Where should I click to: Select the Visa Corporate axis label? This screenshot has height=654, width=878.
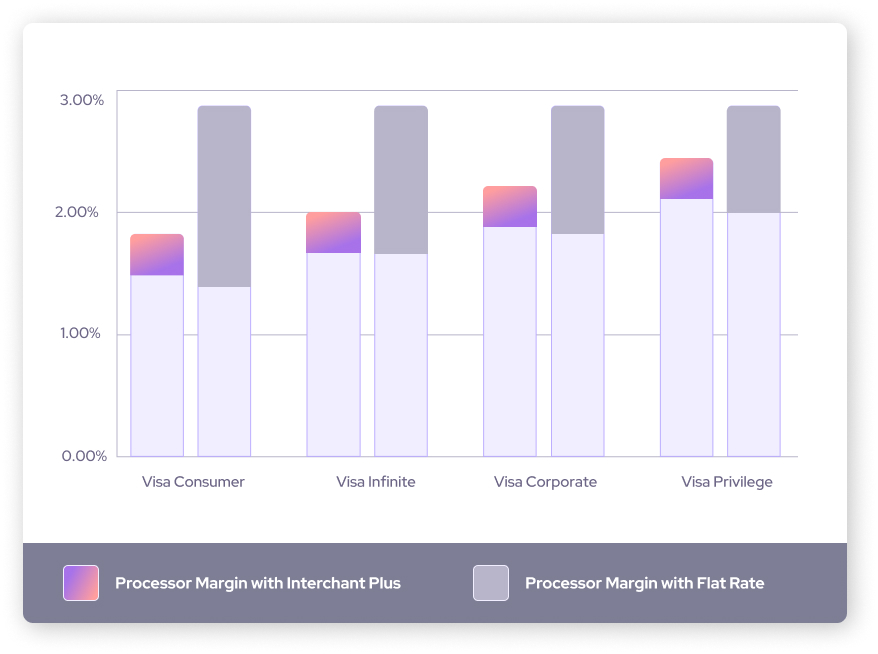tap(545, 482)
